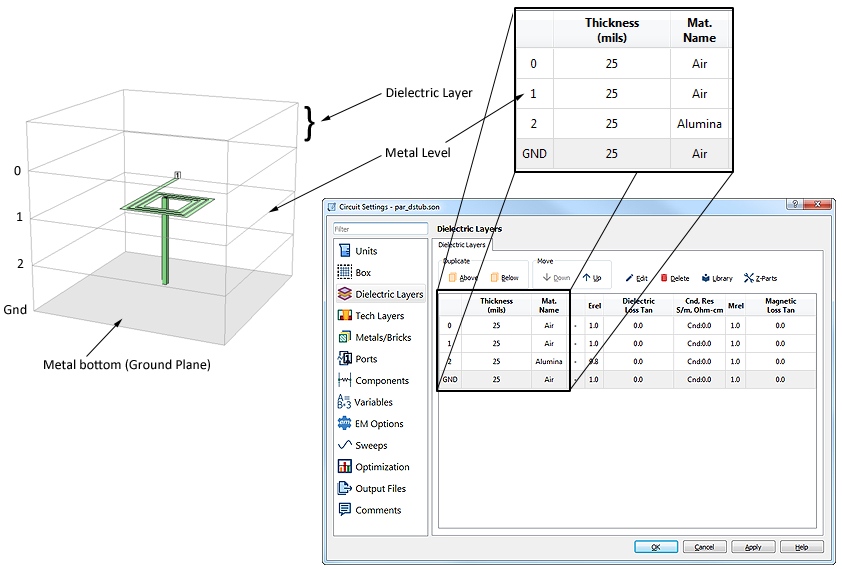Open the Units settings page

[366, 251]
